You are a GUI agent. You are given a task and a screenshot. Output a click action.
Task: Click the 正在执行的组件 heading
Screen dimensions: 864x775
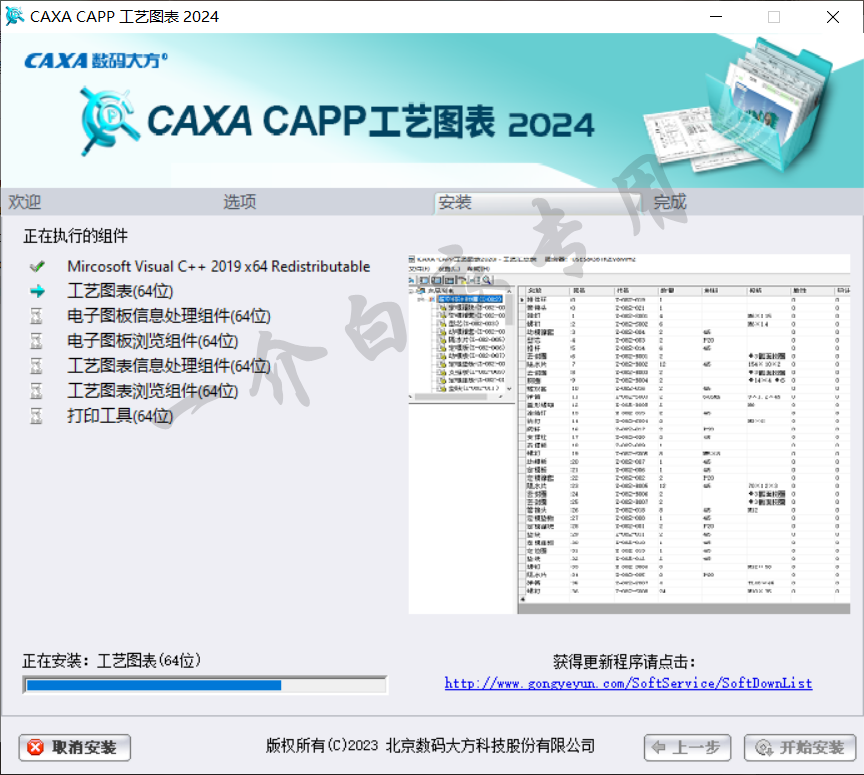click(75, 236)
